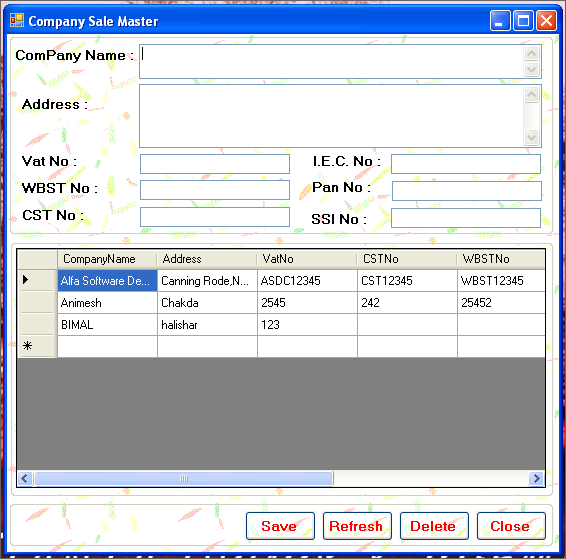Focus the Pan No input field
Screen dimensions: 566x559
pyautogui.click(x=467, y=191)
